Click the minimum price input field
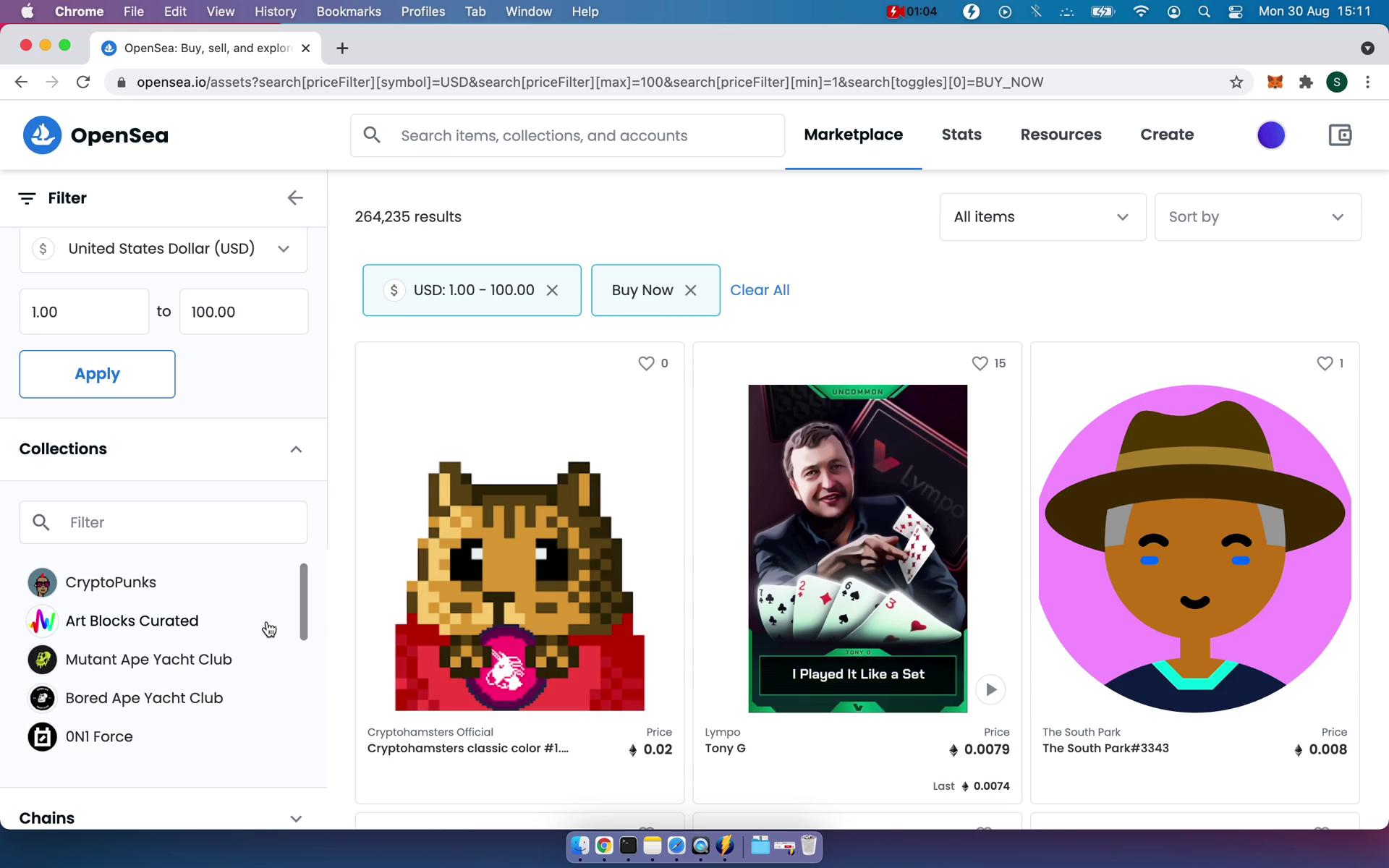Screen dimensions: 1389x868 (x=84, y=311)
